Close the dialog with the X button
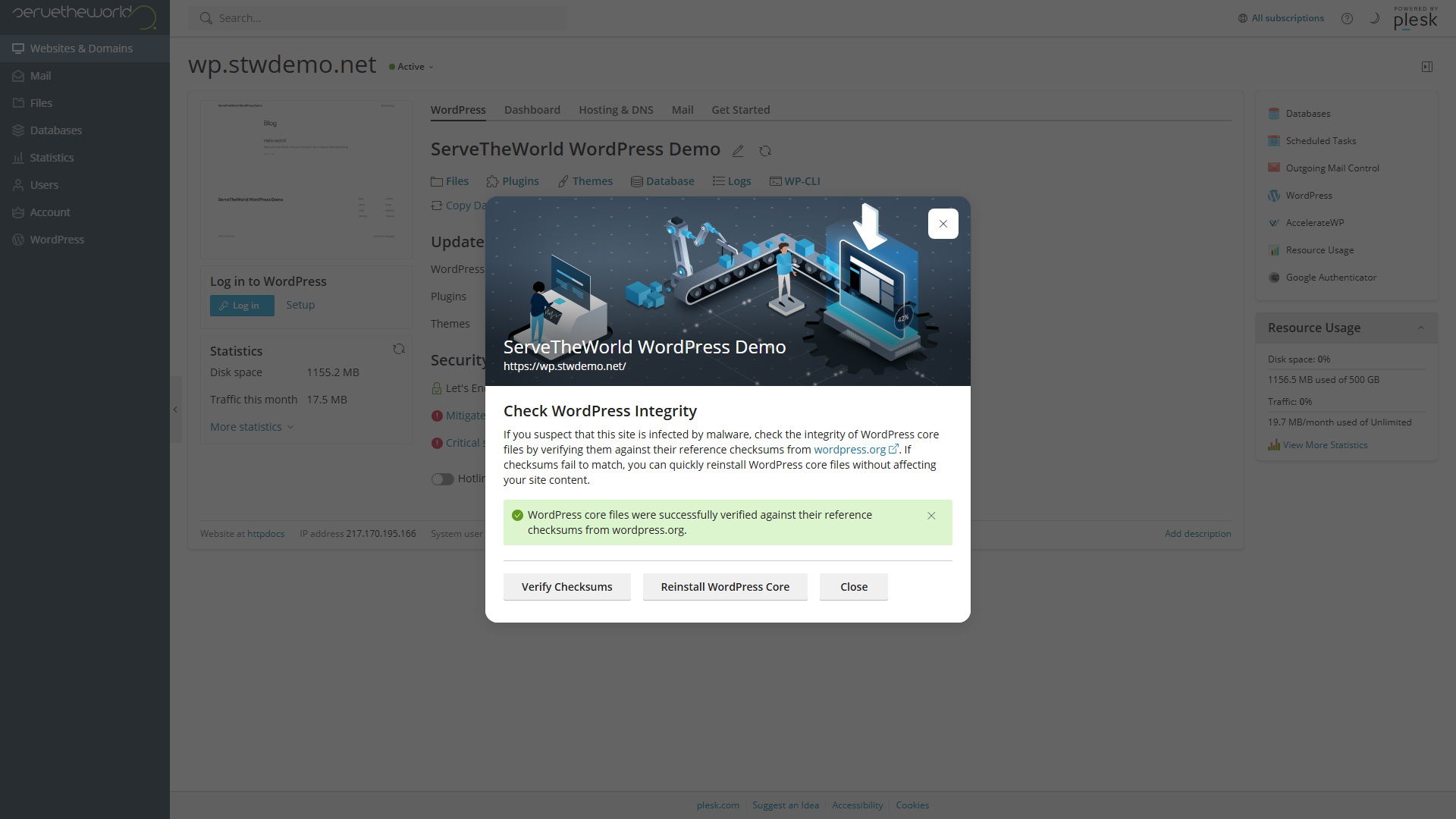 [x=943, y=224]
